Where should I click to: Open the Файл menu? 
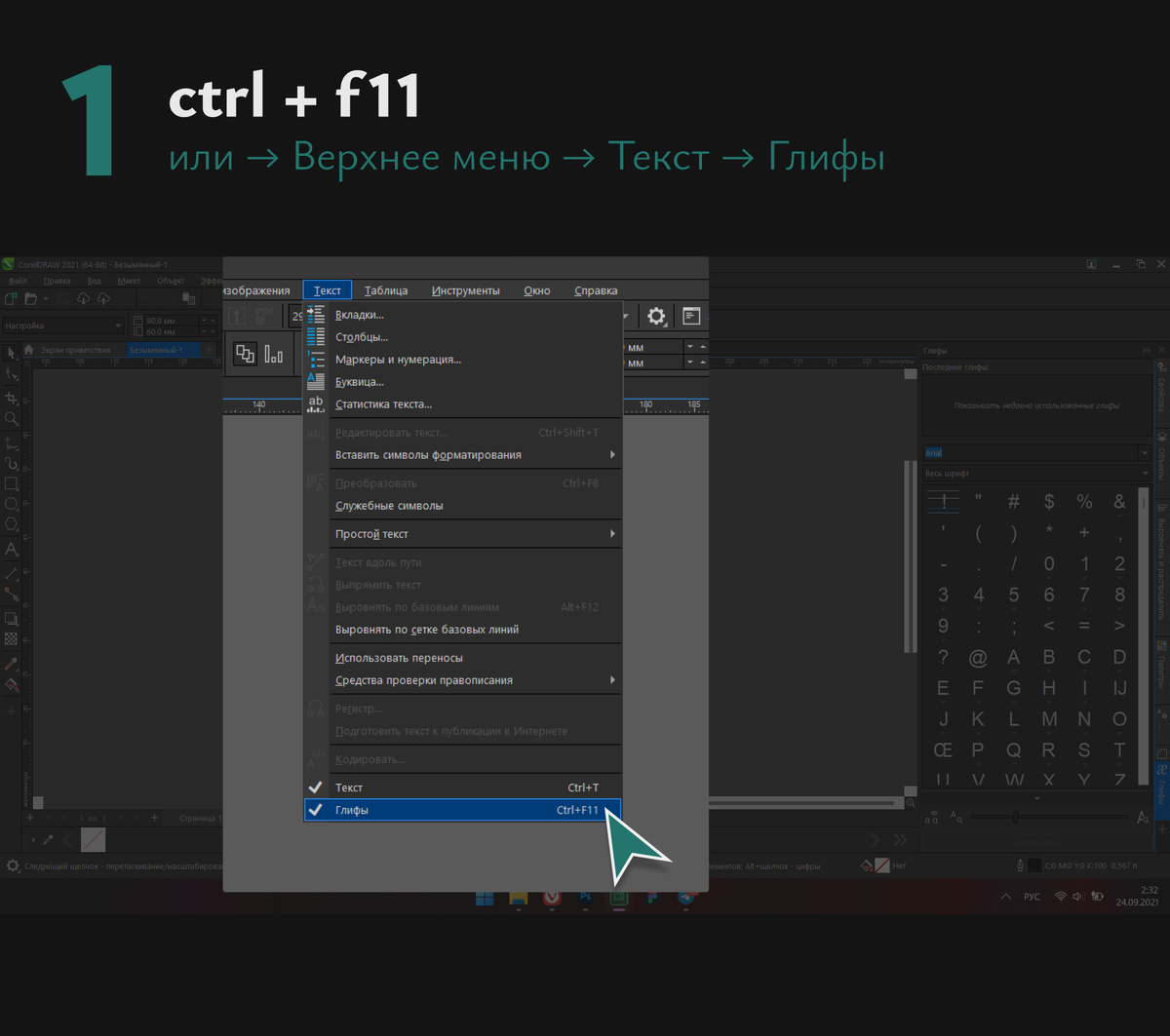point(18,281)
